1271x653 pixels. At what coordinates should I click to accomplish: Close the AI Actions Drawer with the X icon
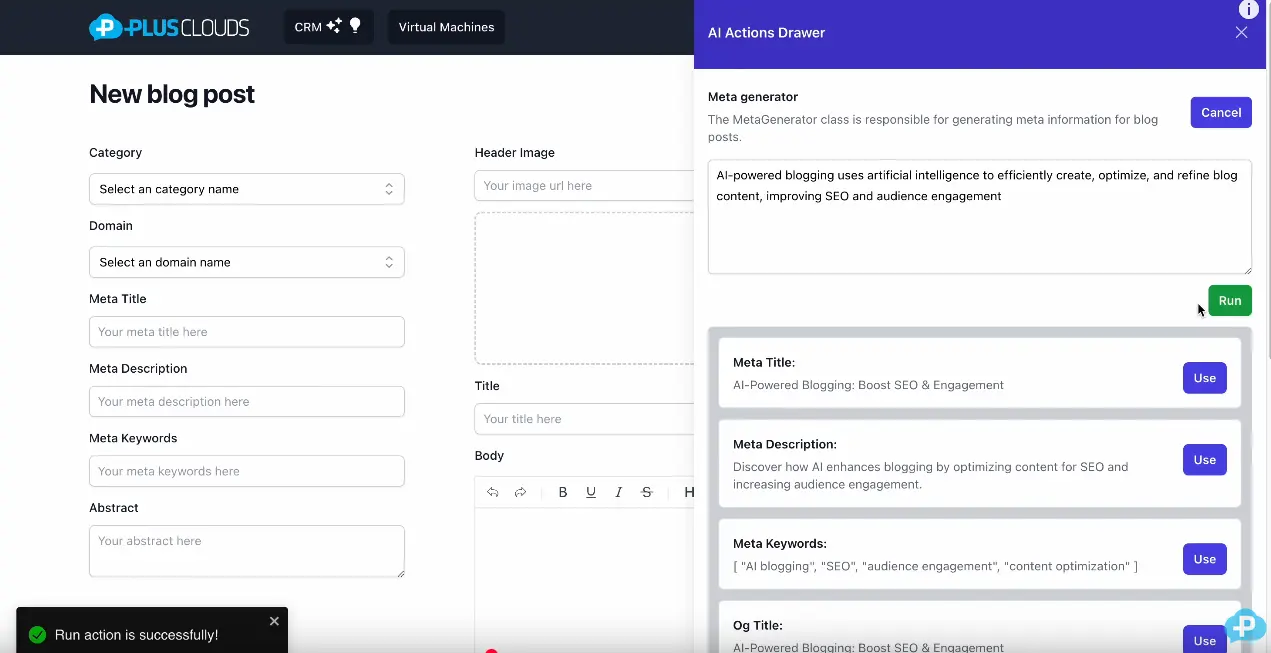click(1241, 33)
